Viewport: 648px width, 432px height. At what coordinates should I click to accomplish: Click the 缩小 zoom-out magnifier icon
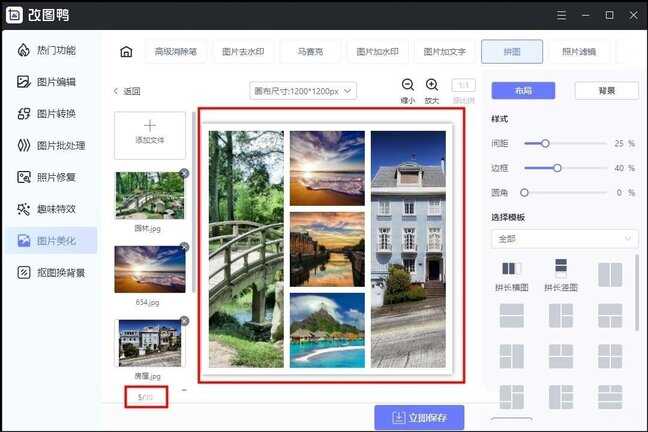[x=408, y=85]
